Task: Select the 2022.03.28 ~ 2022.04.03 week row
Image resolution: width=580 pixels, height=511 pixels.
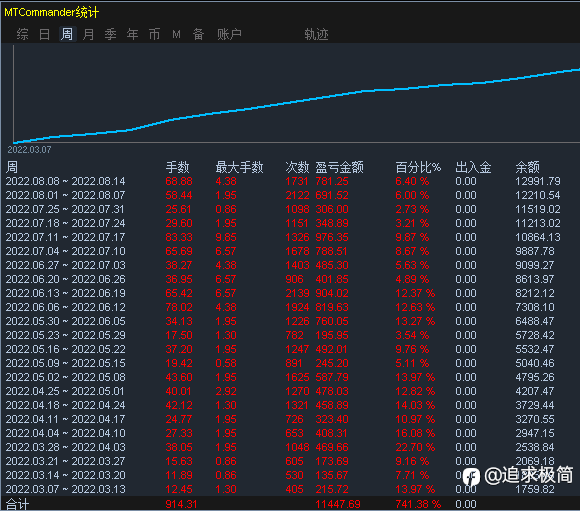Action: click(290, 447)
